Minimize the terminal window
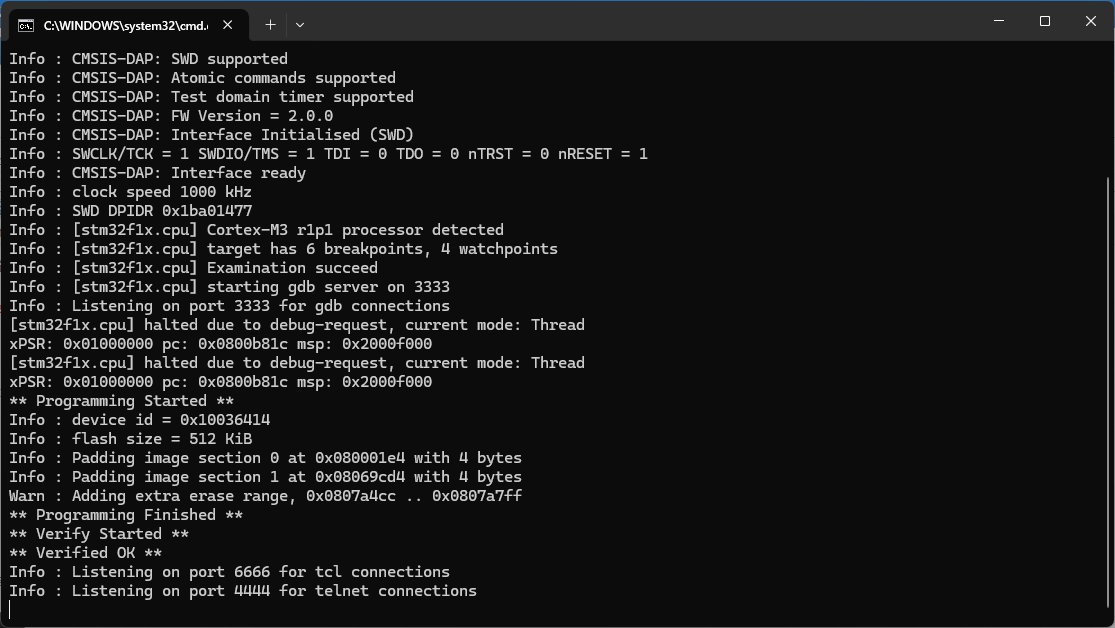Screen dimensions: 1115x628 pyautogui.click(x=998, y=21)
